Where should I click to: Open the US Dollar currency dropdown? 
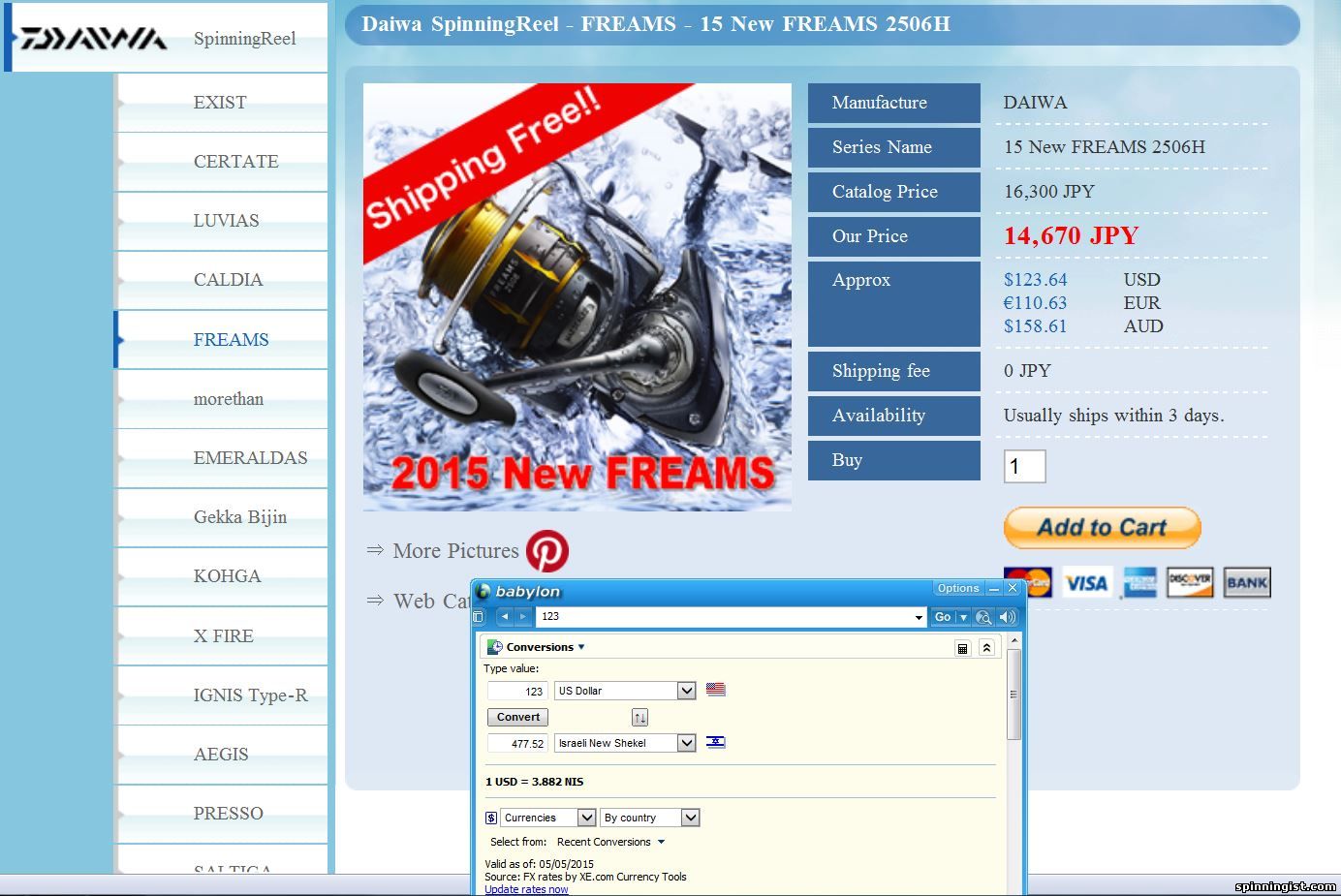pyautogui.click(x=686, y=691)
